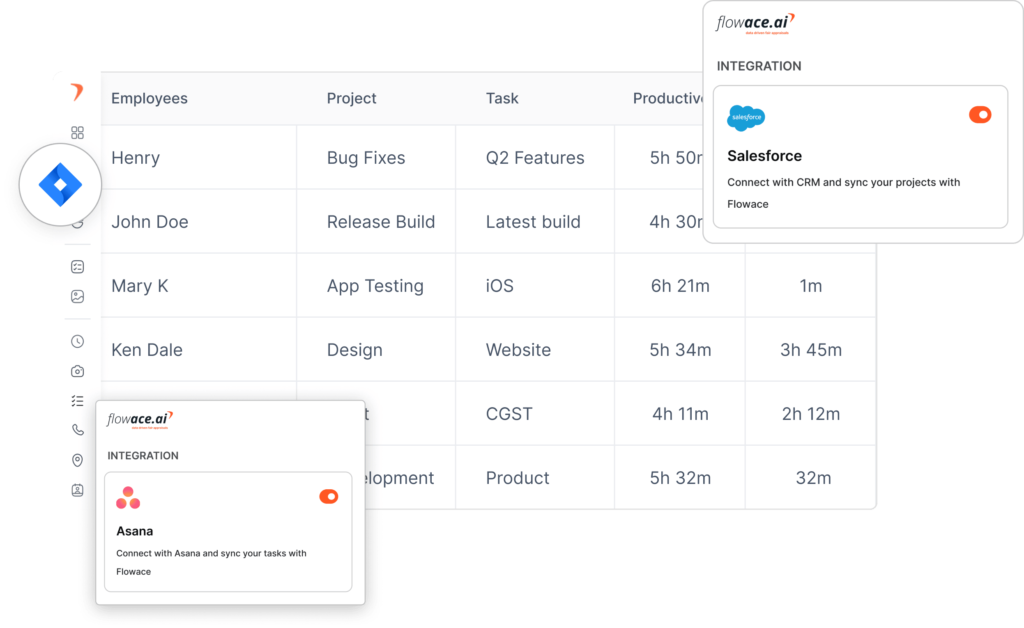Click the Salesforce cloud logo

point(746,116)
